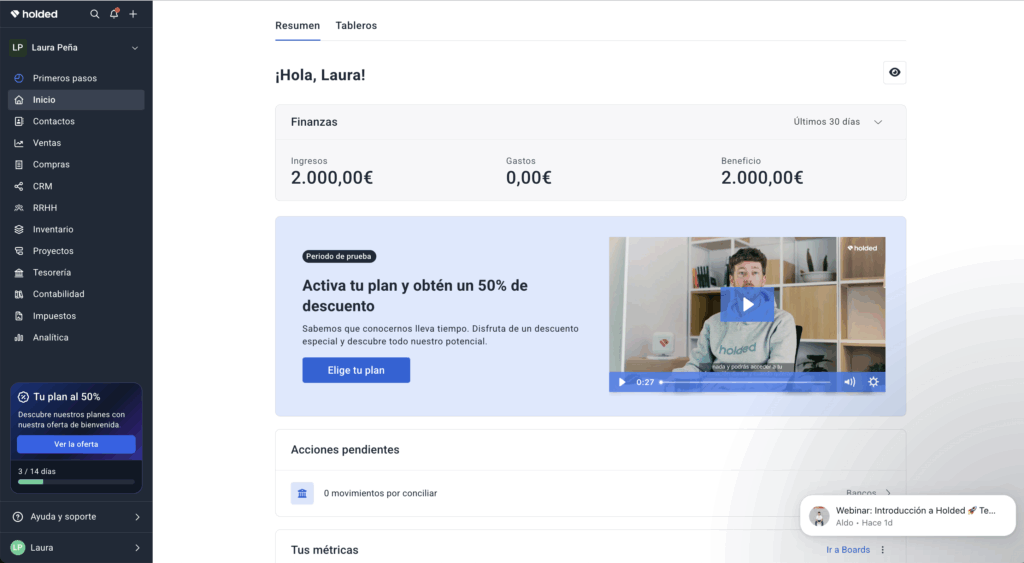1024x563 pixels.
Task: Switch to the Resumen tab
Action: coord(297,25)
